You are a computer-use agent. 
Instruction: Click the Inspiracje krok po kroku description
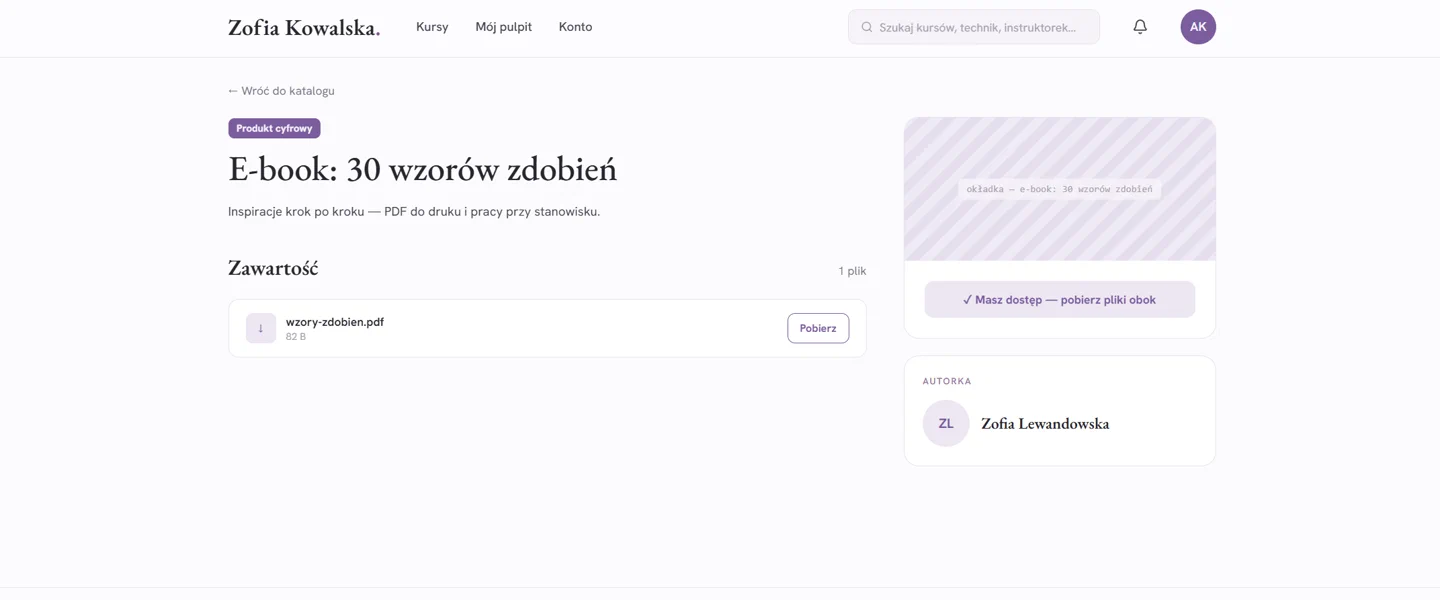(414, 212)
